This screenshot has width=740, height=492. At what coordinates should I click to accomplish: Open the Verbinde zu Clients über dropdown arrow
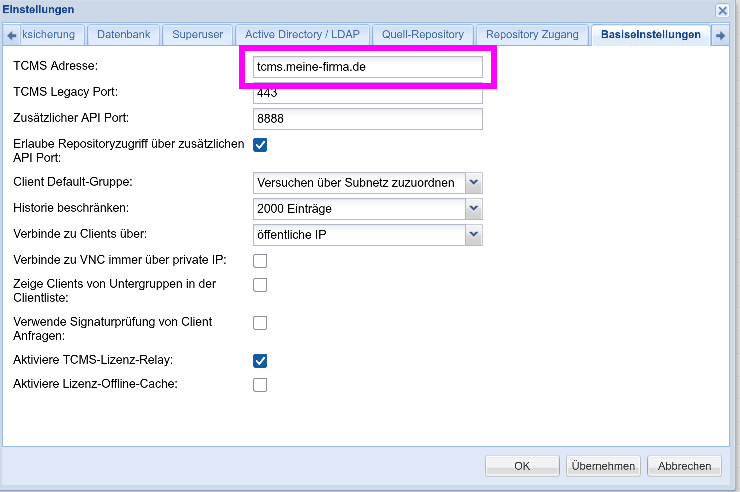pyautogui.click(x=474, y=234)
